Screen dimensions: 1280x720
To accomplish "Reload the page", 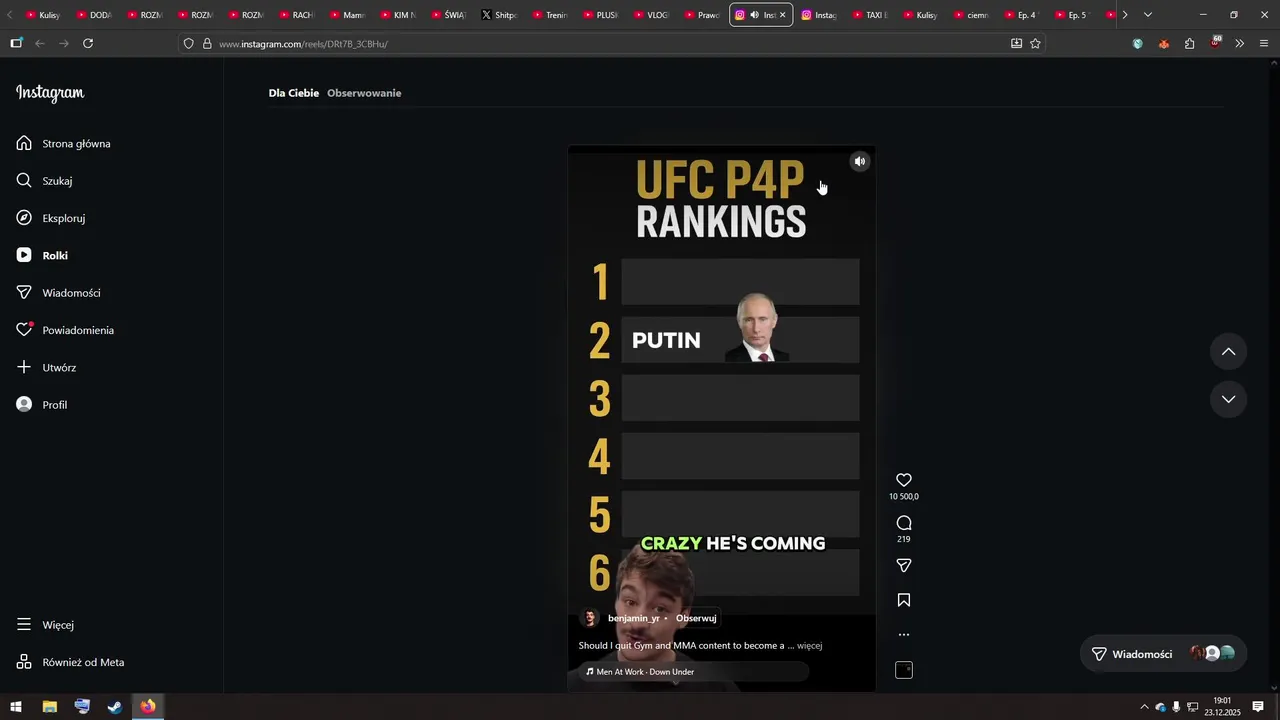I will pyautogui.click(x=88, y=44).
